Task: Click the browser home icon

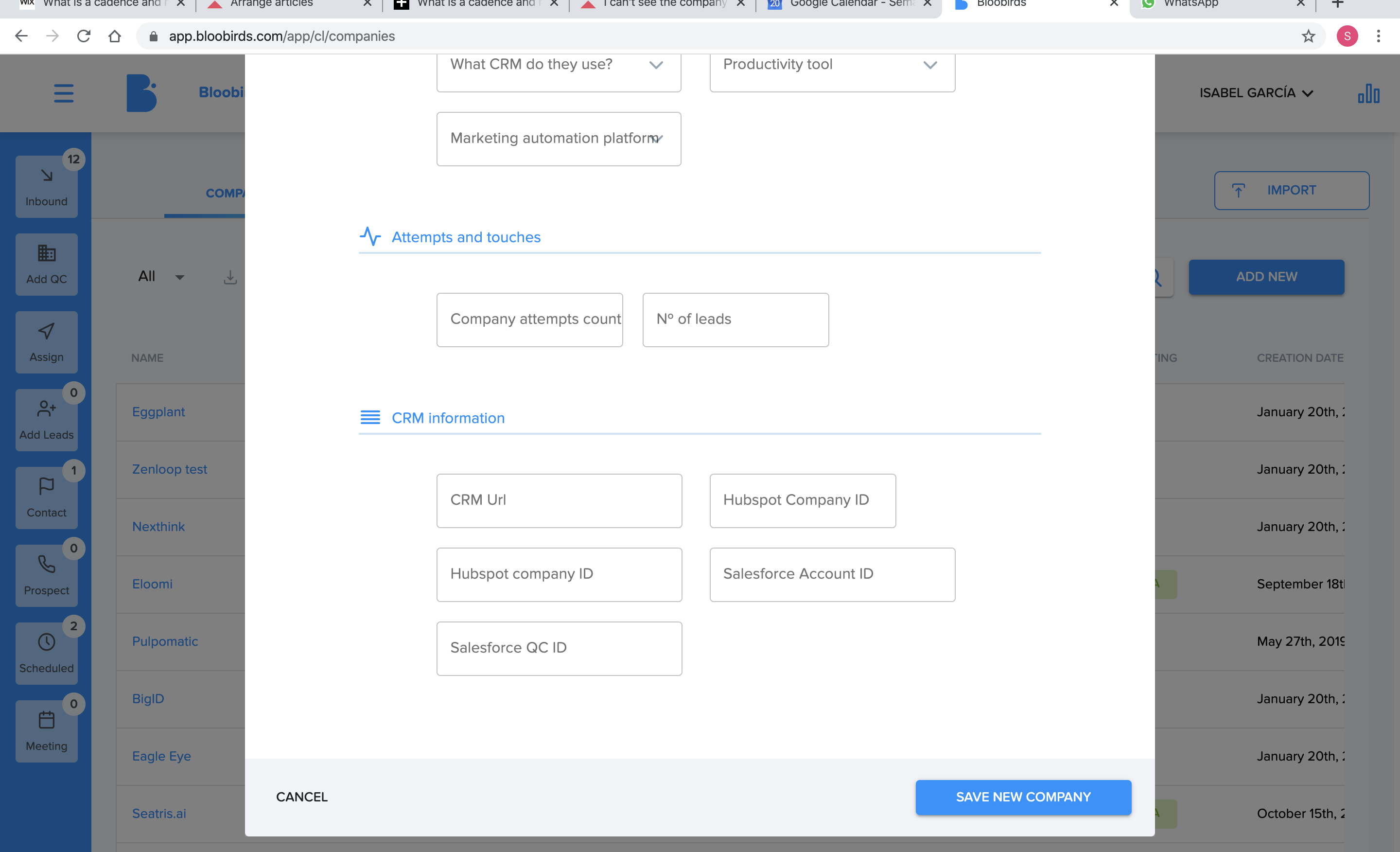Action: (115, 36)
